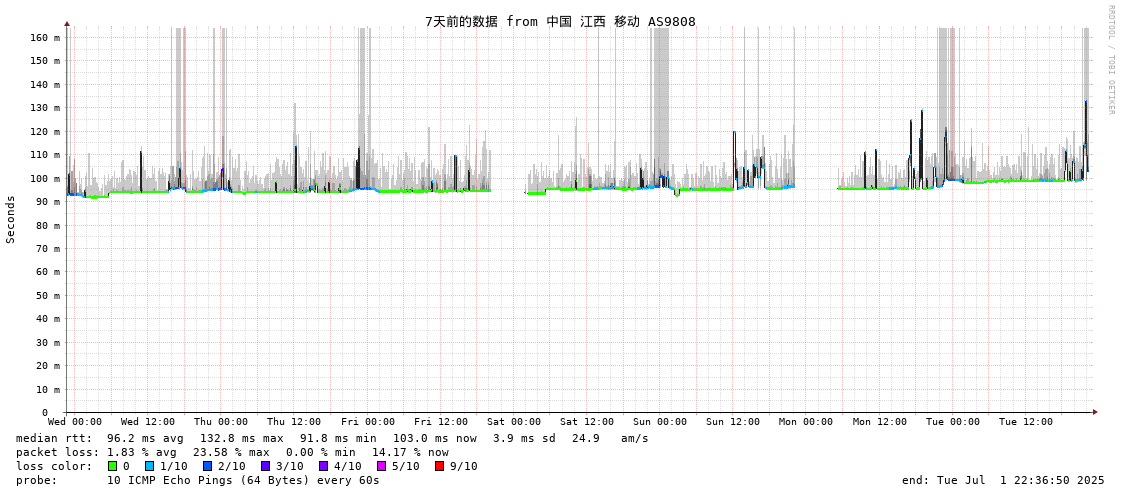The height and width of the screenshot is (494, 1121).
Task: Click the 'Thu 12:00' time label
Action: point(294,422)
